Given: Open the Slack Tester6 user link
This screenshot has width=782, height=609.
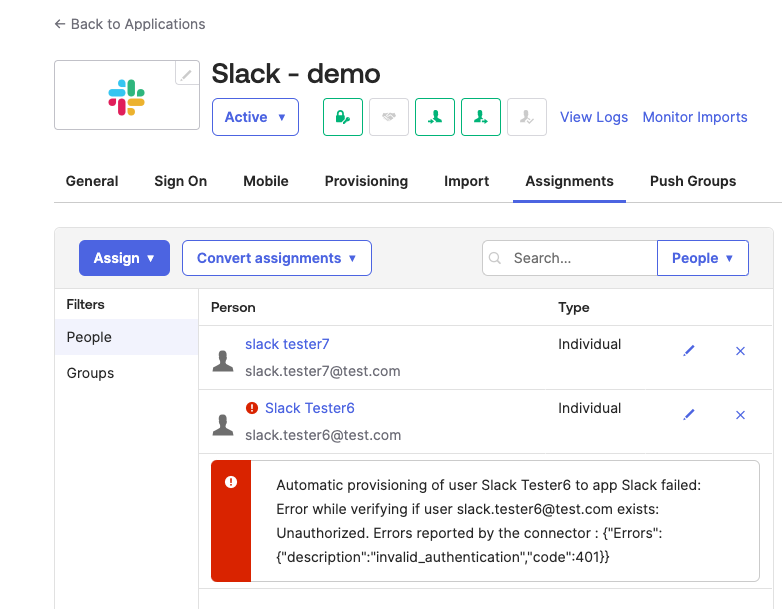Looking at the screenshot, I should point(310,408).
